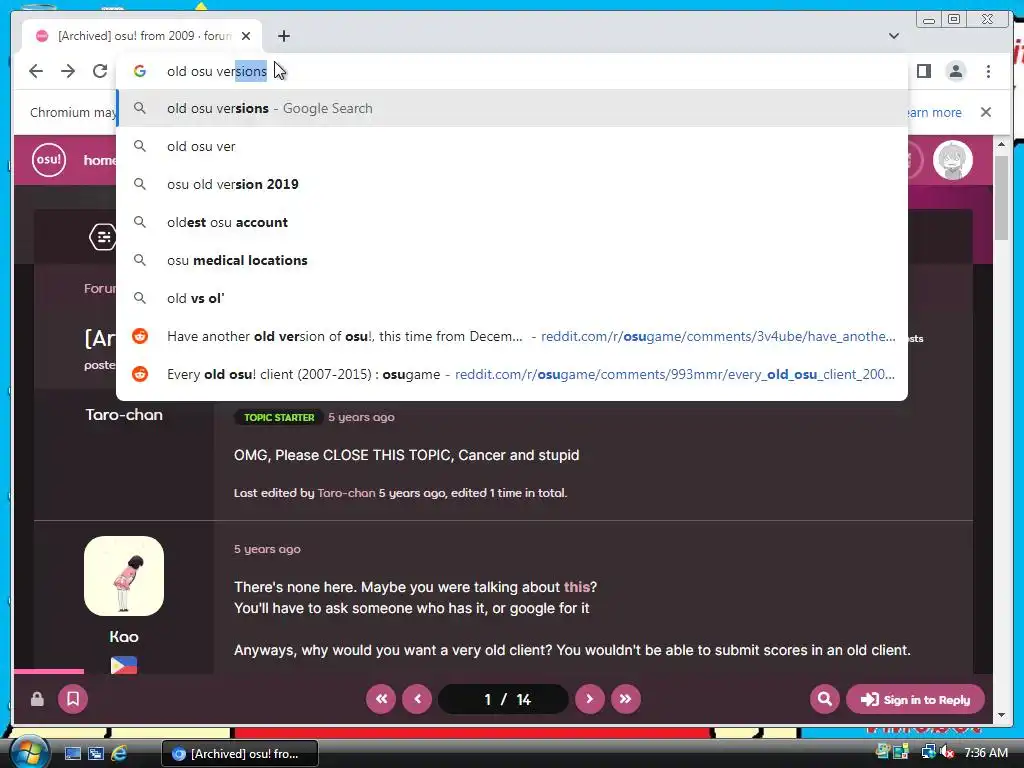The height and width of the screenshot is (768, 1024).
Task: Open the Chromium three-dot menu
Action: tap(988, 71)
